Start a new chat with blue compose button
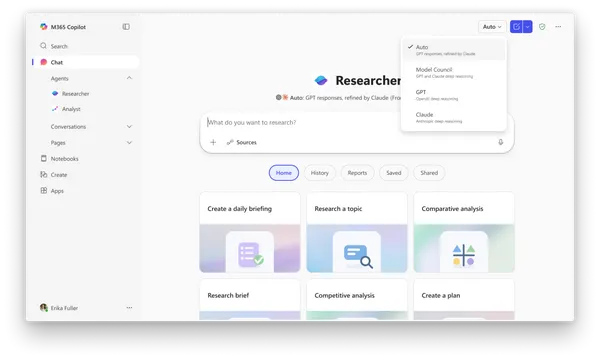600x360 pixels. [x=516, y=27]
